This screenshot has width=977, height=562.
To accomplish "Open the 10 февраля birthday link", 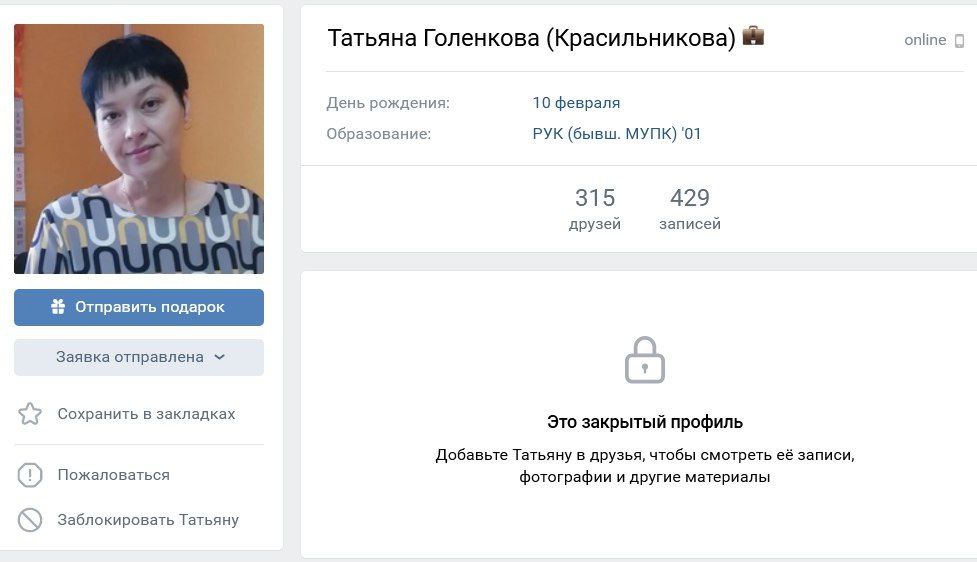I will 576,103.
